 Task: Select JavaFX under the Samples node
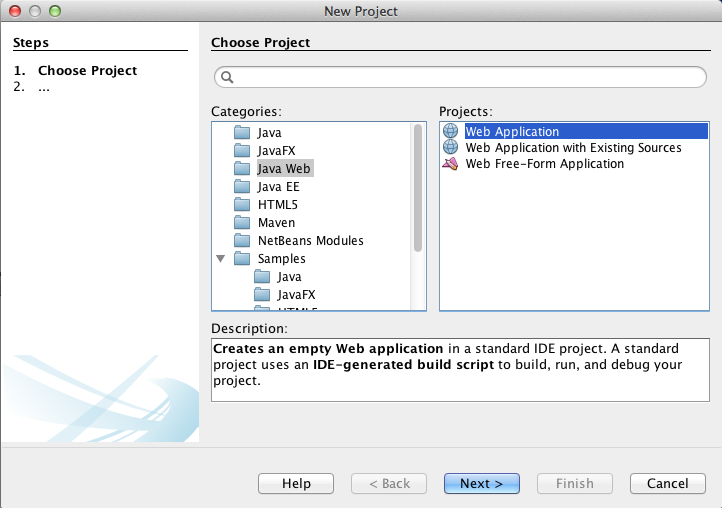(296, 294)
